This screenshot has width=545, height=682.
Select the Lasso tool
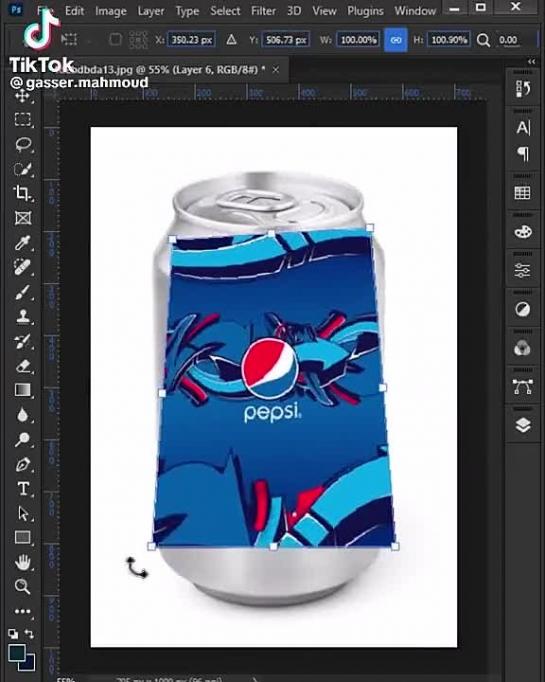pos(23,144)
